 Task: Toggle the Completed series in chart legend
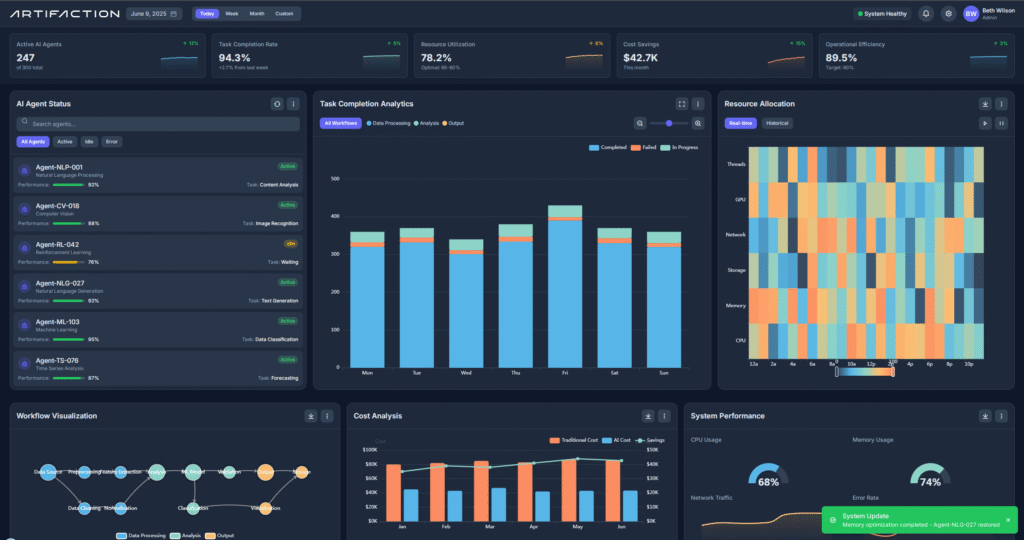coord(608,147)
